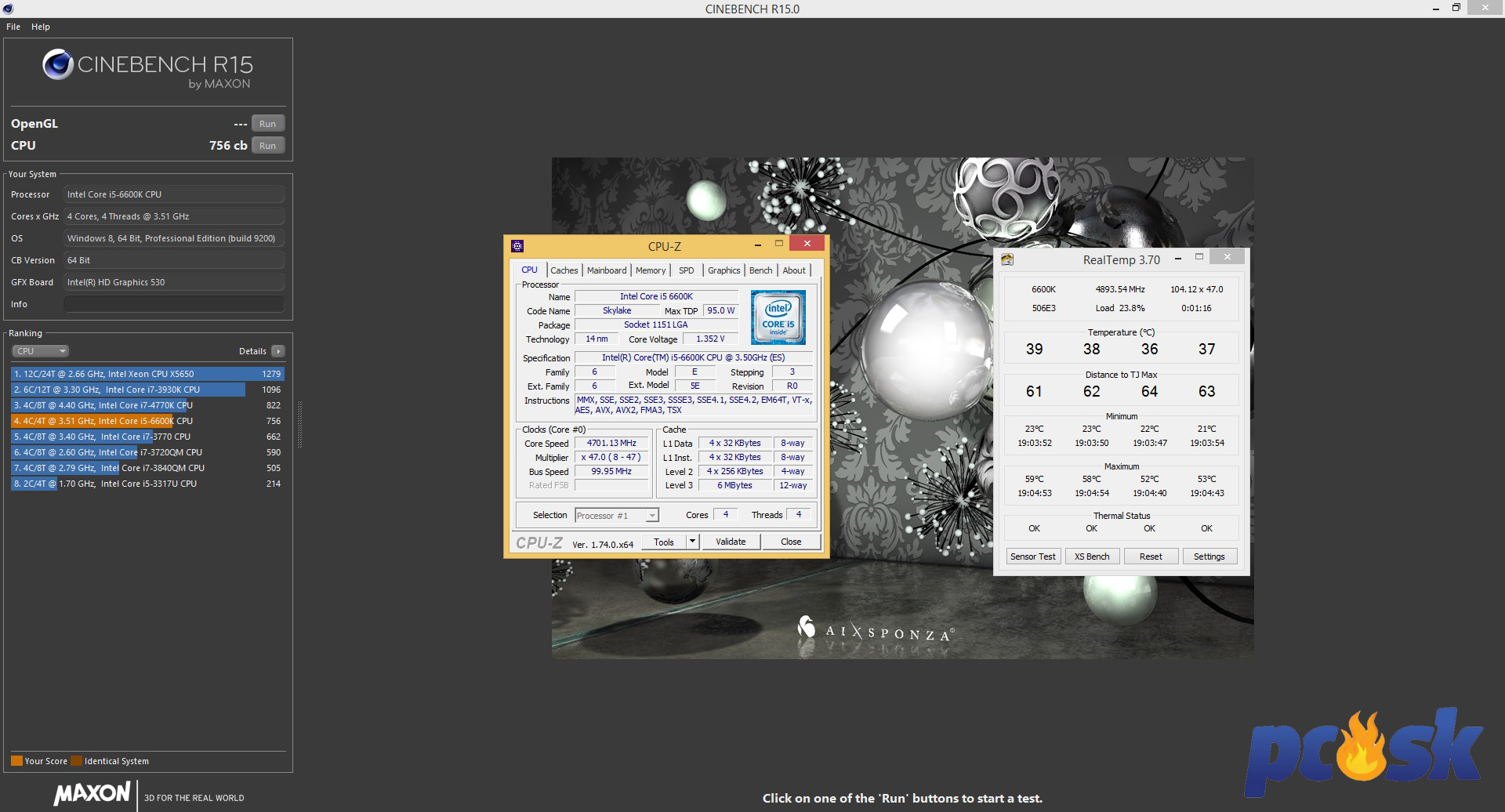Switch to the Bench tab in CPU-Z

tap(760, 270)
